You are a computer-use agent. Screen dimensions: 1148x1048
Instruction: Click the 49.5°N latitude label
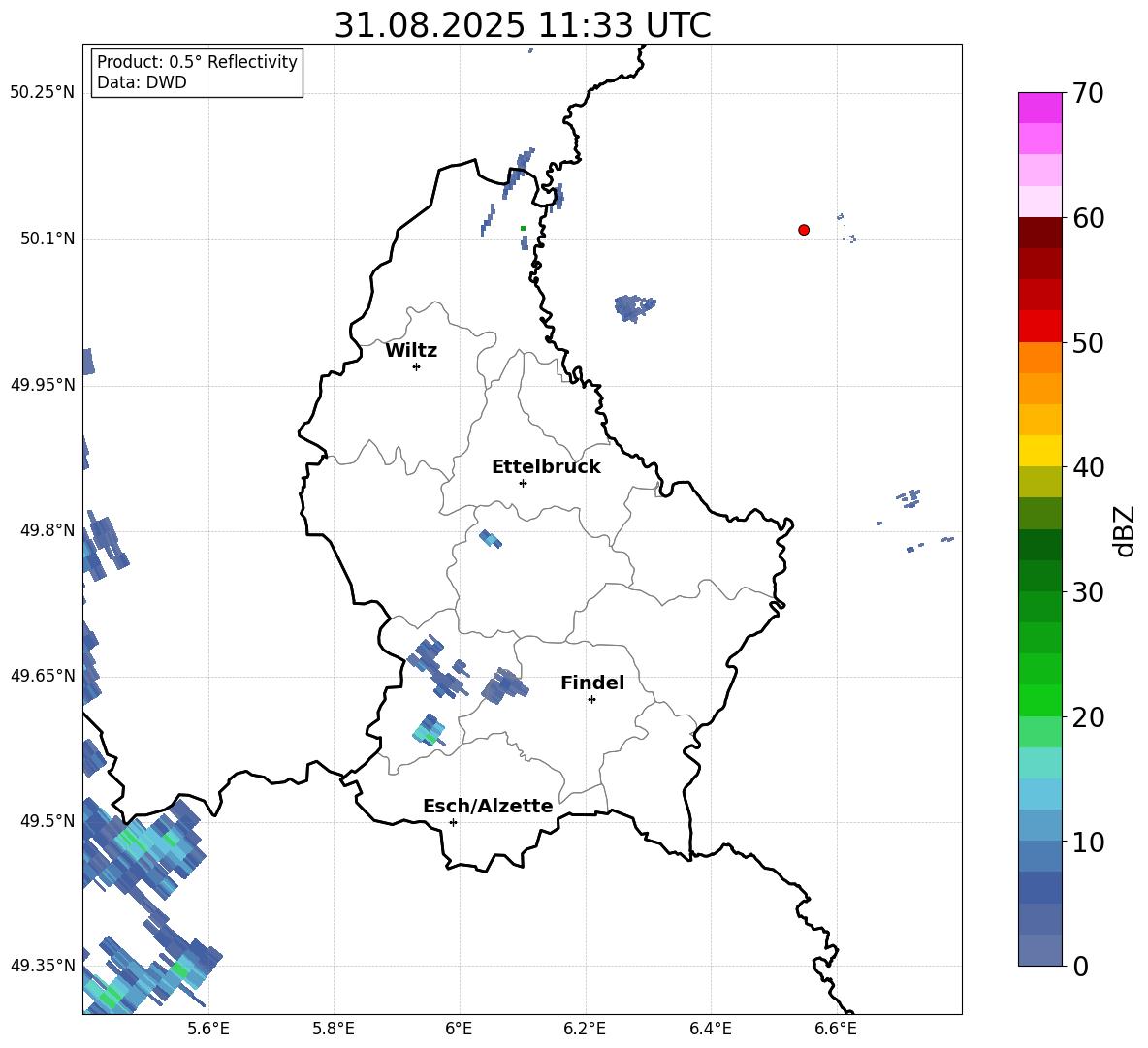tap(48, 820)
